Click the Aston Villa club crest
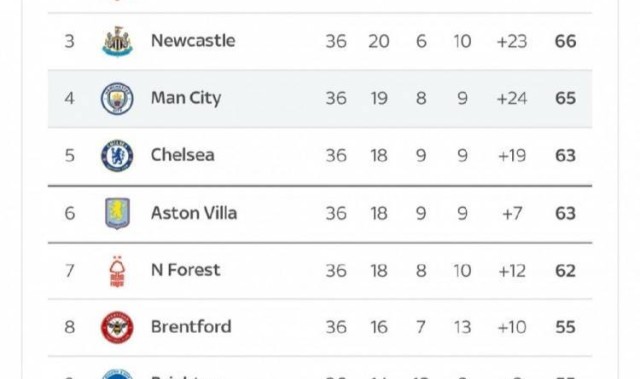The width and height of the screenshot is (640, 379). point(117,213)
